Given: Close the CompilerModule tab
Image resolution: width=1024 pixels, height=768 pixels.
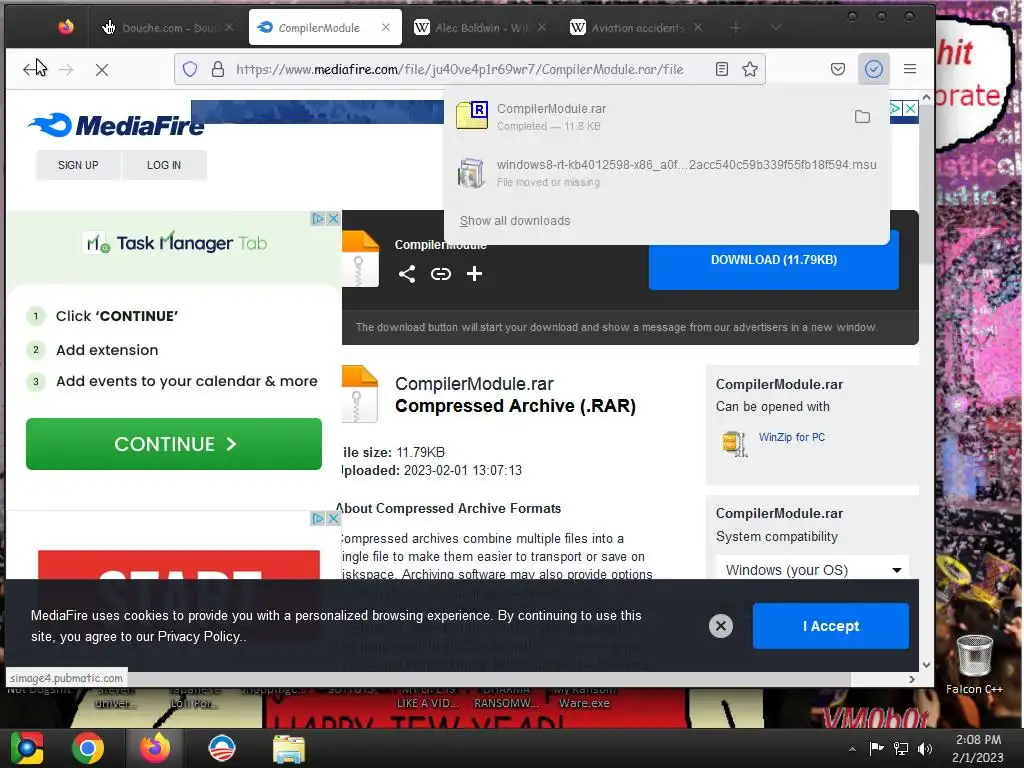Looking at the screenshot, I should click(386, 27).
